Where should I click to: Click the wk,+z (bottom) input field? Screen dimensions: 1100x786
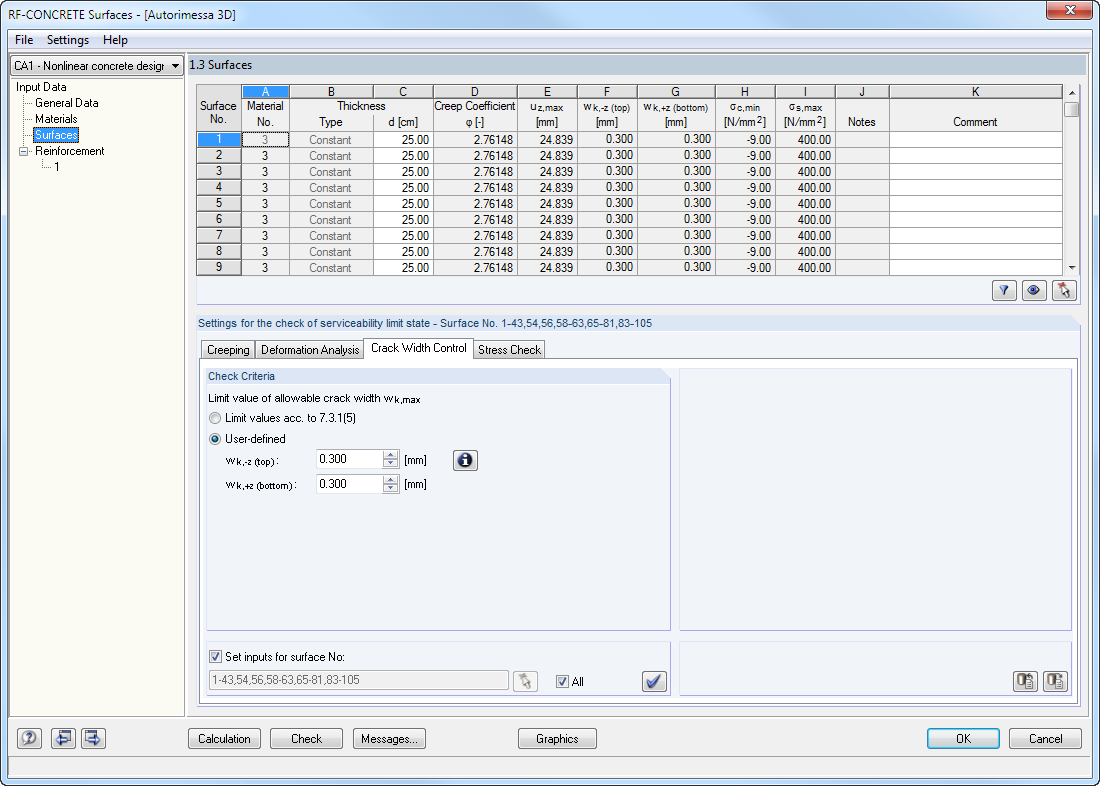click(349, 484)
